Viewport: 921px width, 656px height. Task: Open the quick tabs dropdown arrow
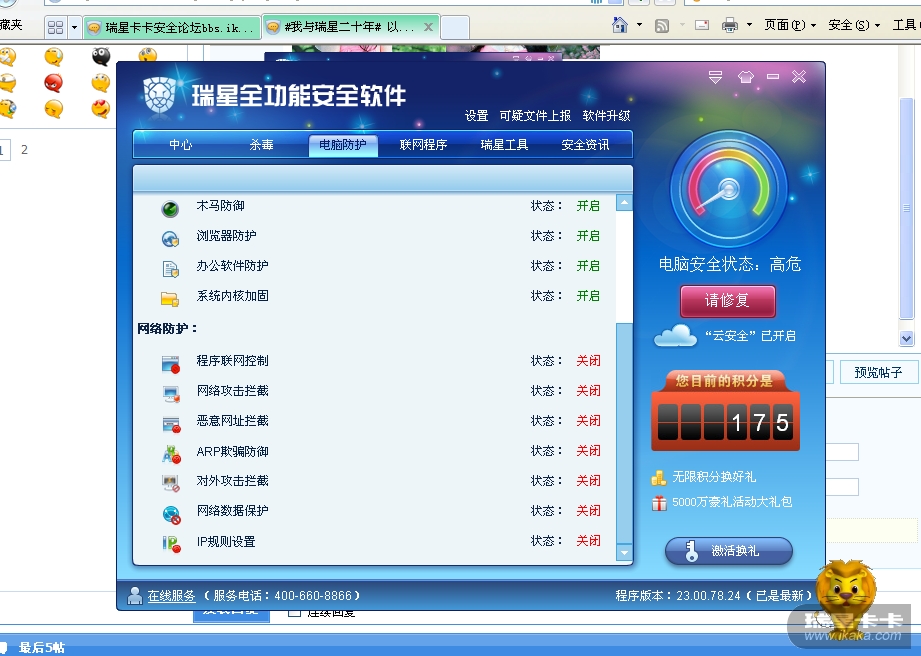pos(74,27)
